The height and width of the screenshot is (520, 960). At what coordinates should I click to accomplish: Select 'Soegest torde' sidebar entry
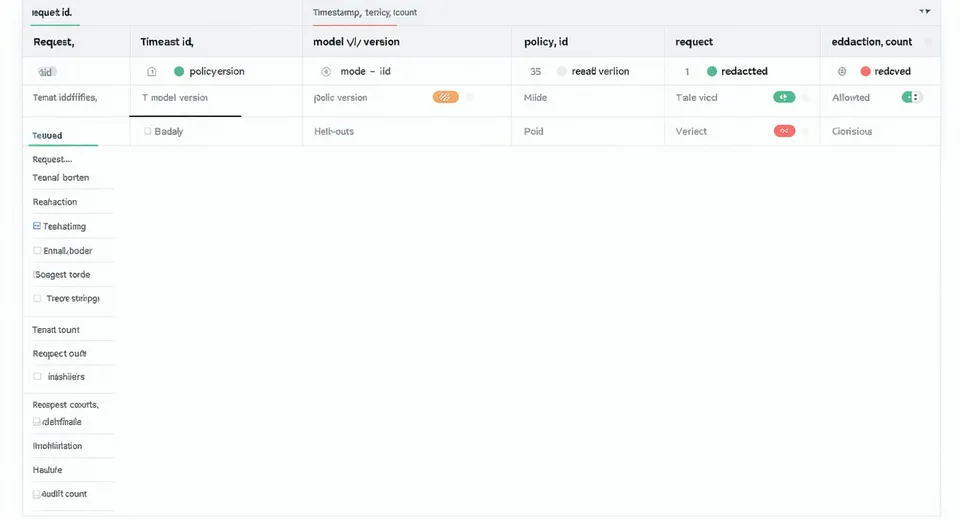(62, 274)
